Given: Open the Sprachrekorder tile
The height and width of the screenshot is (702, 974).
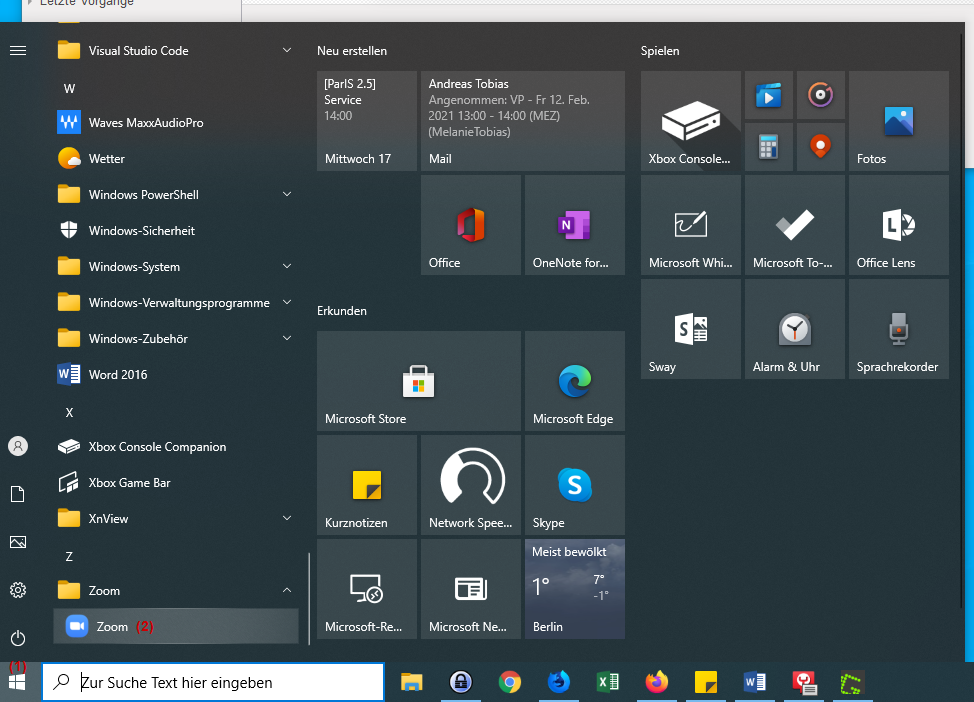Looking at the screenshot, I should (898, 329).
